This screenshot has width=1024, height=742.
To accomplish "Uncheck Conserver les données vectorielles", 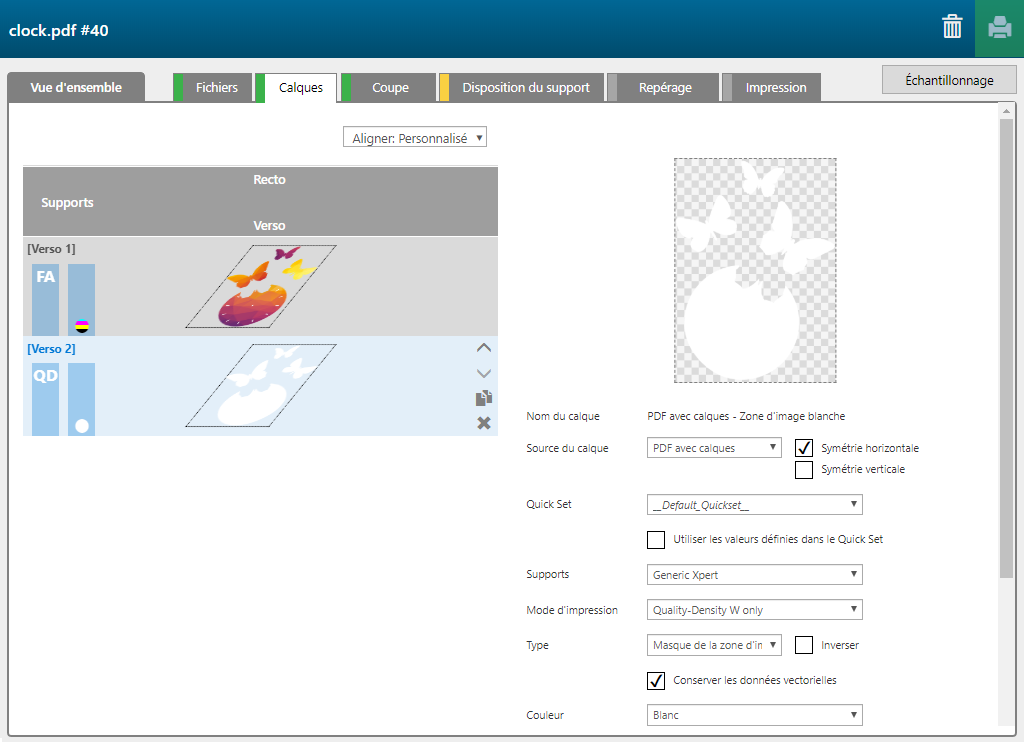I will [656, 681].
